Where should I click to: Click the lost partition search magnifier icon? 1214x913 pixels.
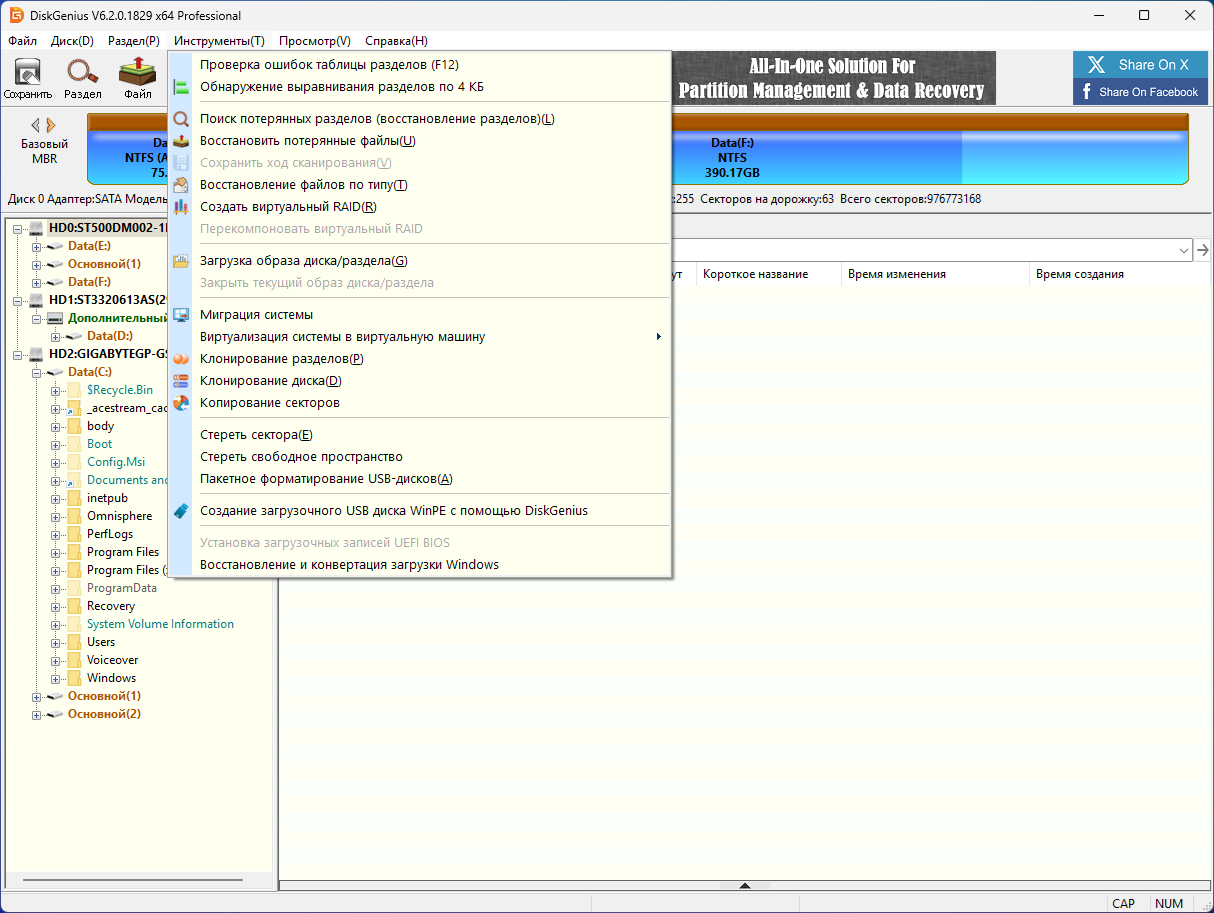point(181,119)
